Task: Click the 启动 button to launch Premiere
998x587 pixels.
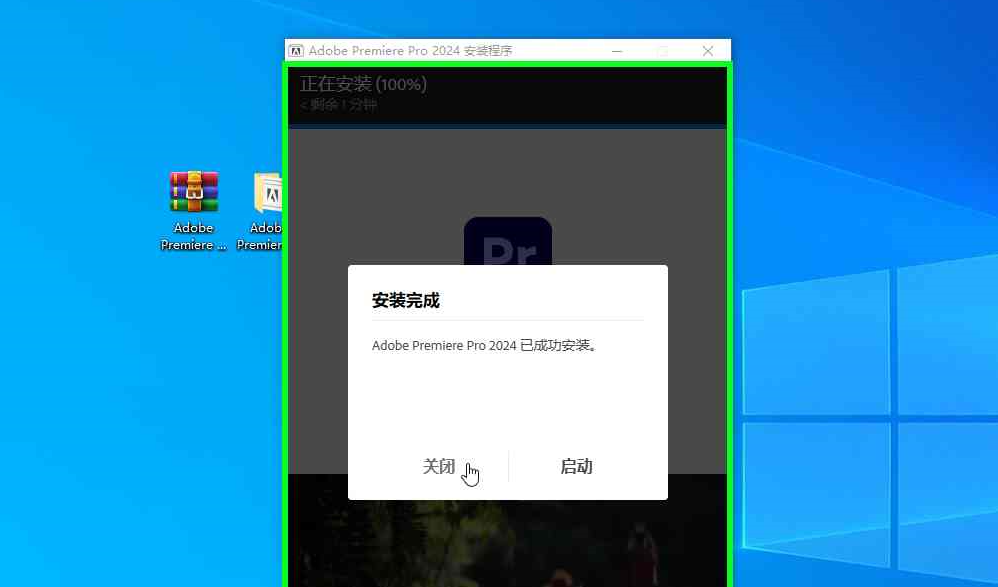Action: point(576,466)
